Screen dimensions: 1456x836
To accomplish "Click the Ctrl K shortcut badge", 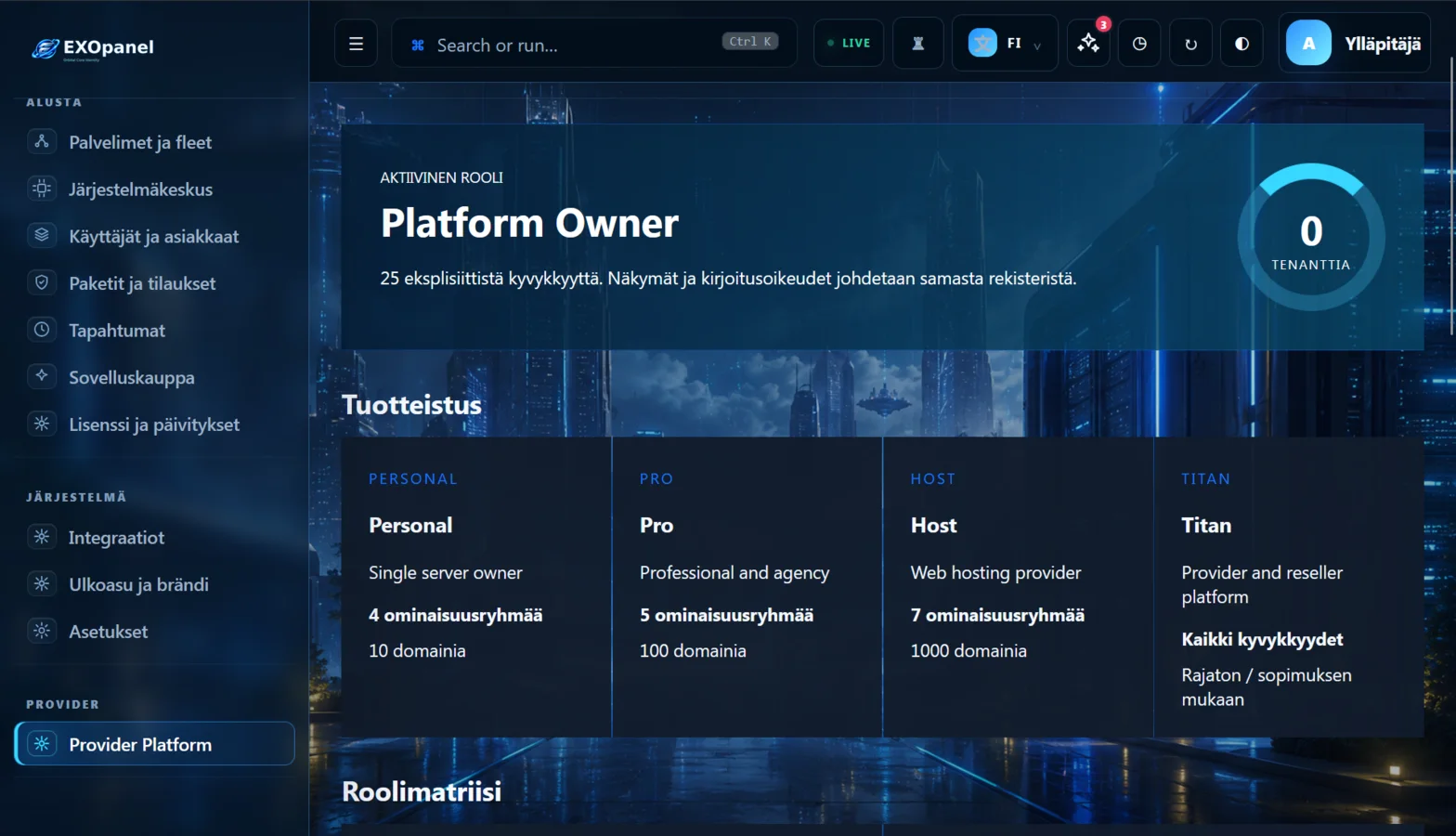I will tap(750, 42).
